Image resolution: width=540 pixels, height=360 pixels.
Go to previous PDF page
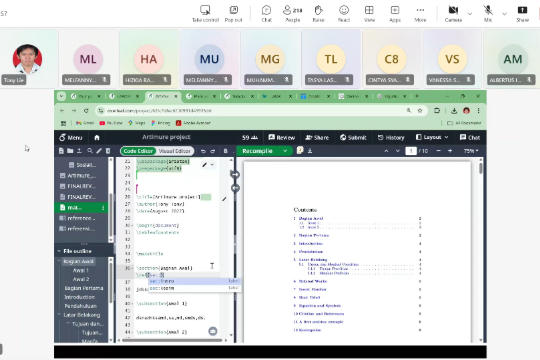point(386,151)
